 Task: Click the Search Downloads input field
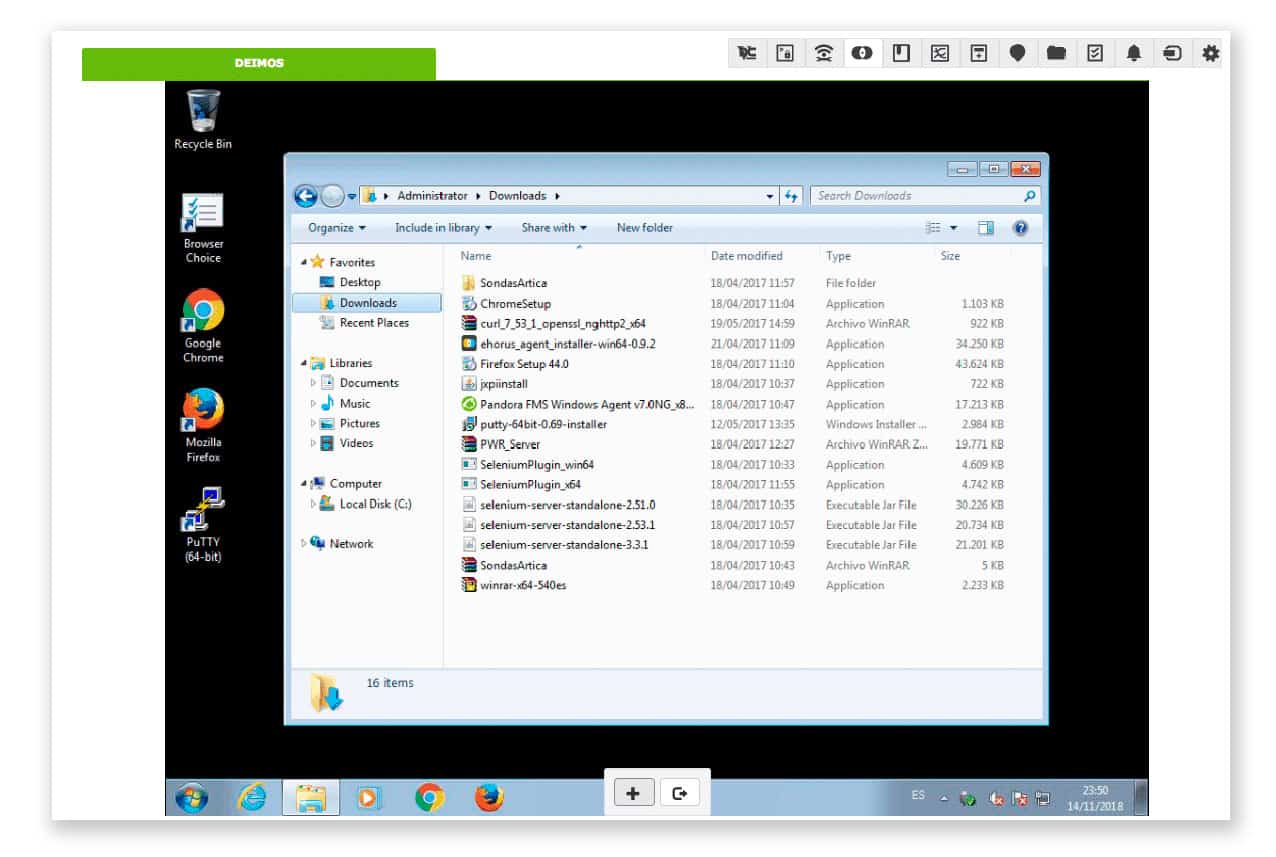pos(915,196)
